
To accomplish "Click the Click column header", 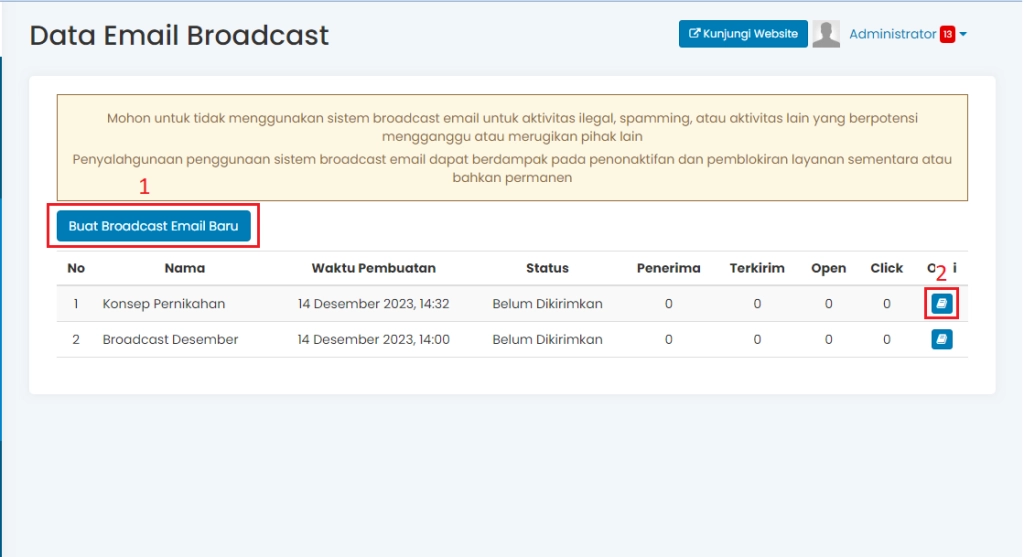I will point(887,268).
